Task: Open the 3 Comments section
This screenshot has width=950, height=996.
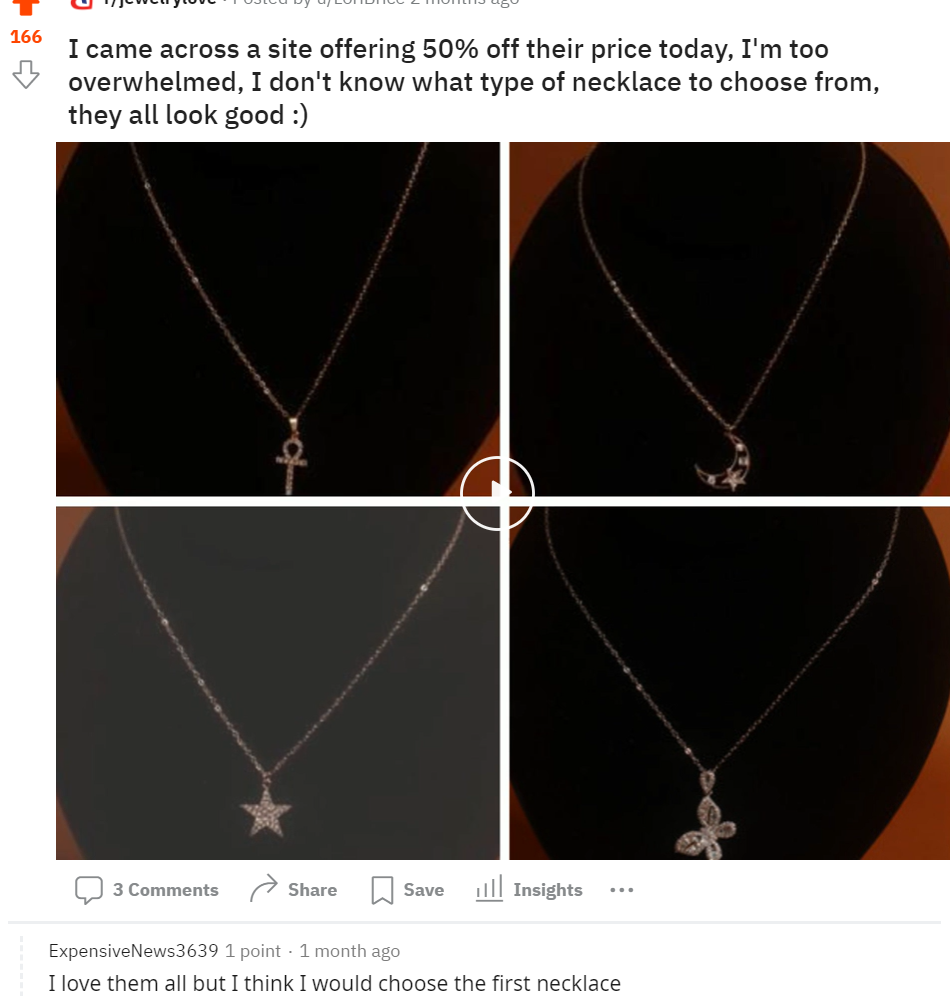Action: 147,890
